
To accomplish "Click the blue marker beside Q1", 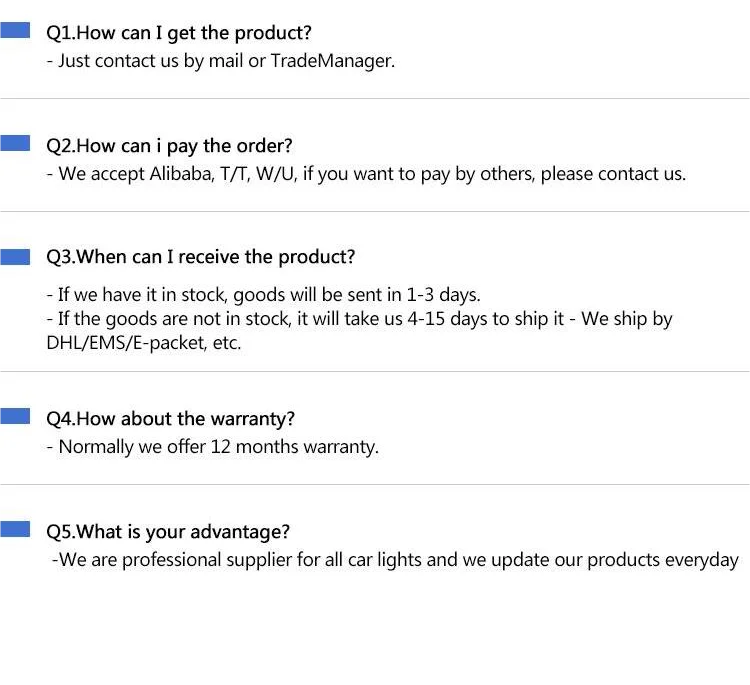I will pos(15,31).
